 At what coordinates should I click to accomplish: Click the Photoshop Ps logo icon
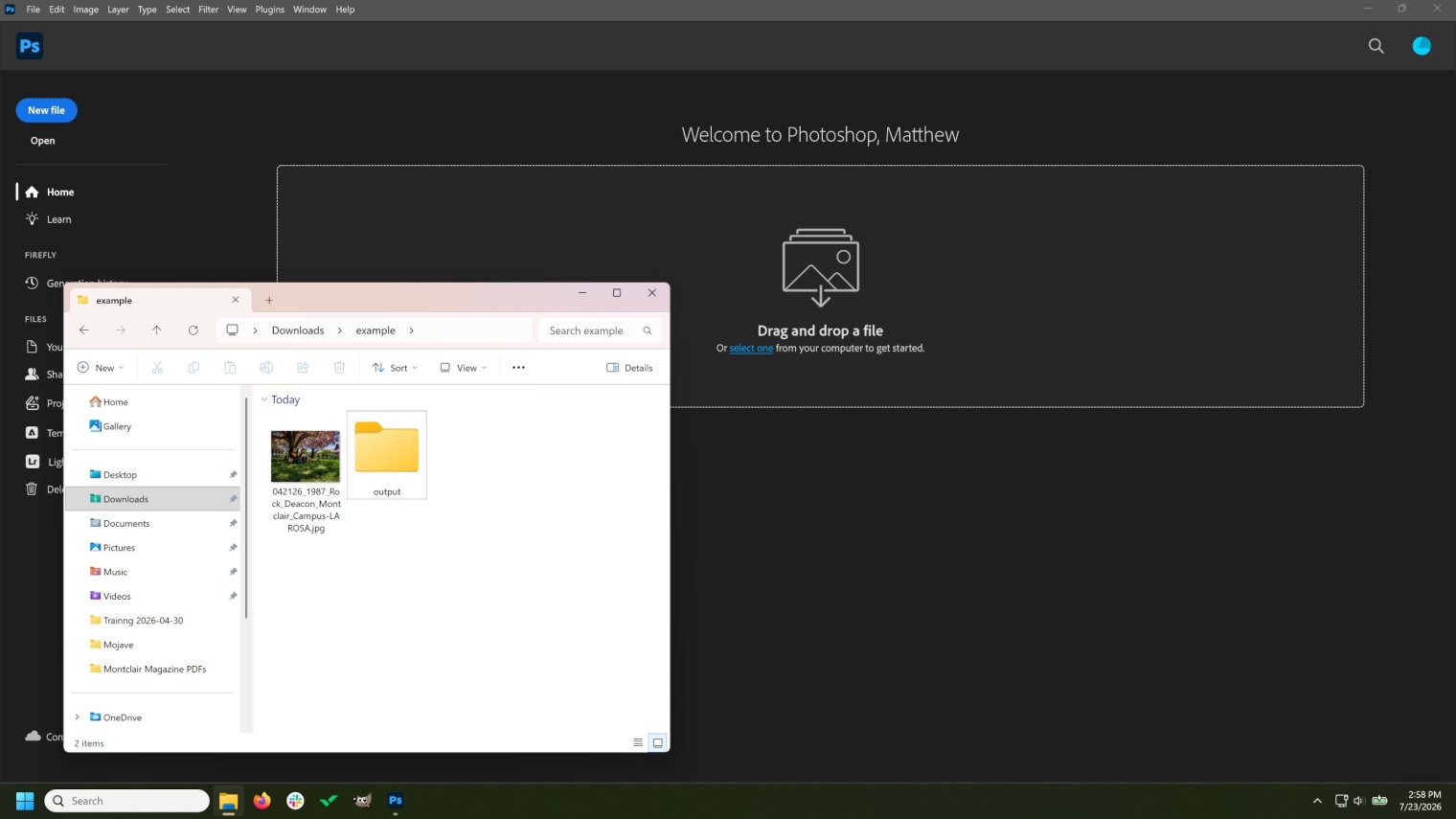pos(30,46)
